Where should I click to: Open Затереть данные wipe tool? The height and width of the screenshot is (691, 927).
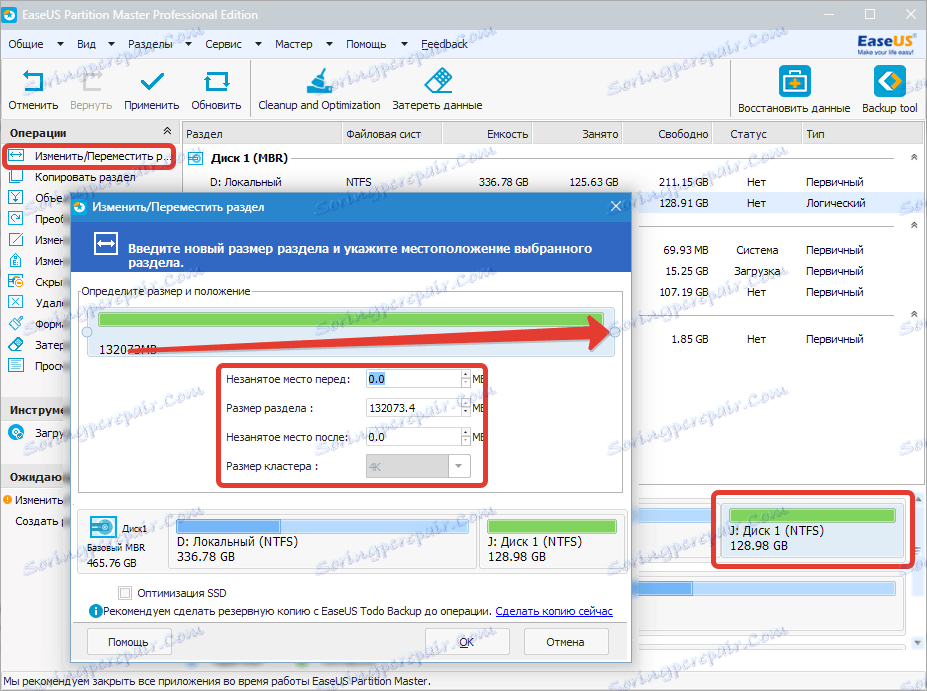click(x=437, y=89)
